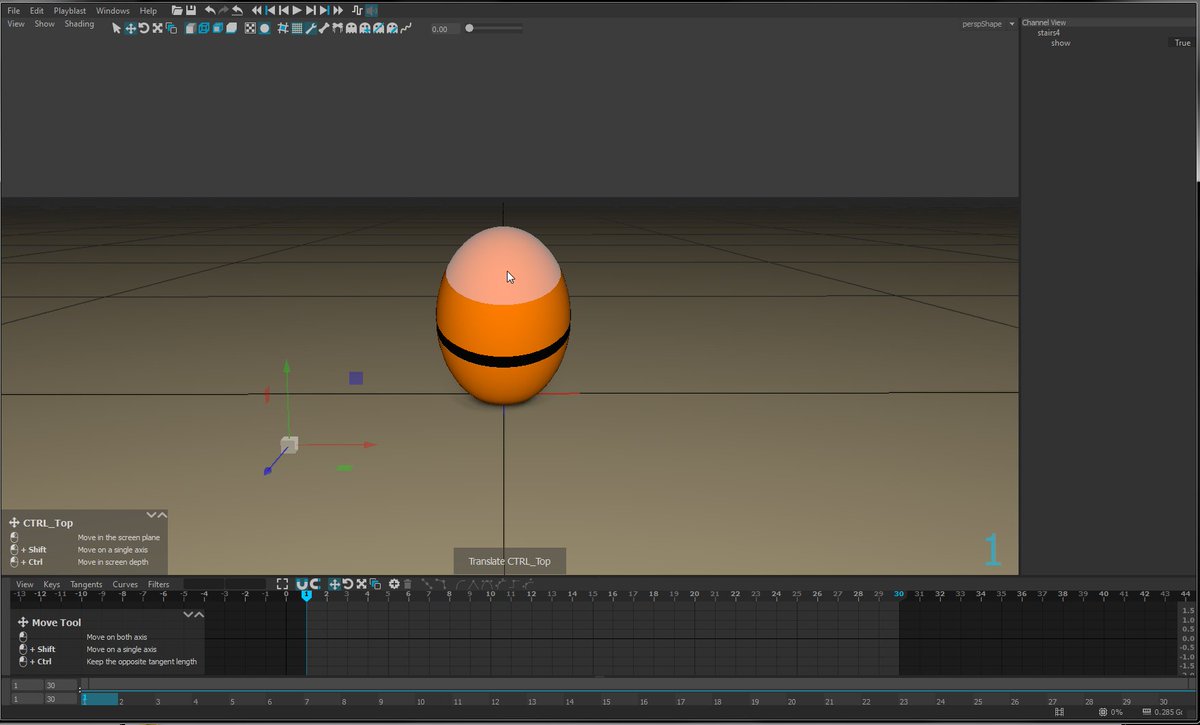Click the slider beside the 0.00 field
The image size is (1200, 725).
(494, 28)
